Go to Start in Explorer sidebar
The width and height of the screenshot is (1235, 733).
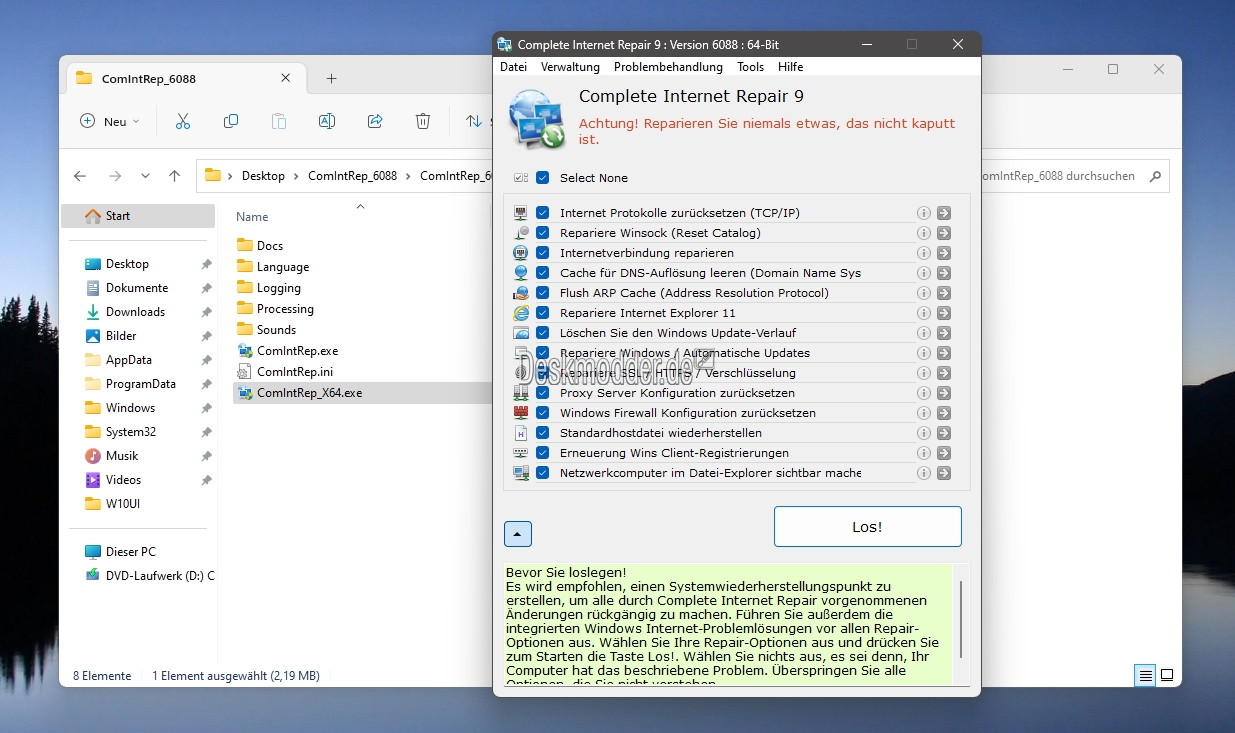click(138, 216)
